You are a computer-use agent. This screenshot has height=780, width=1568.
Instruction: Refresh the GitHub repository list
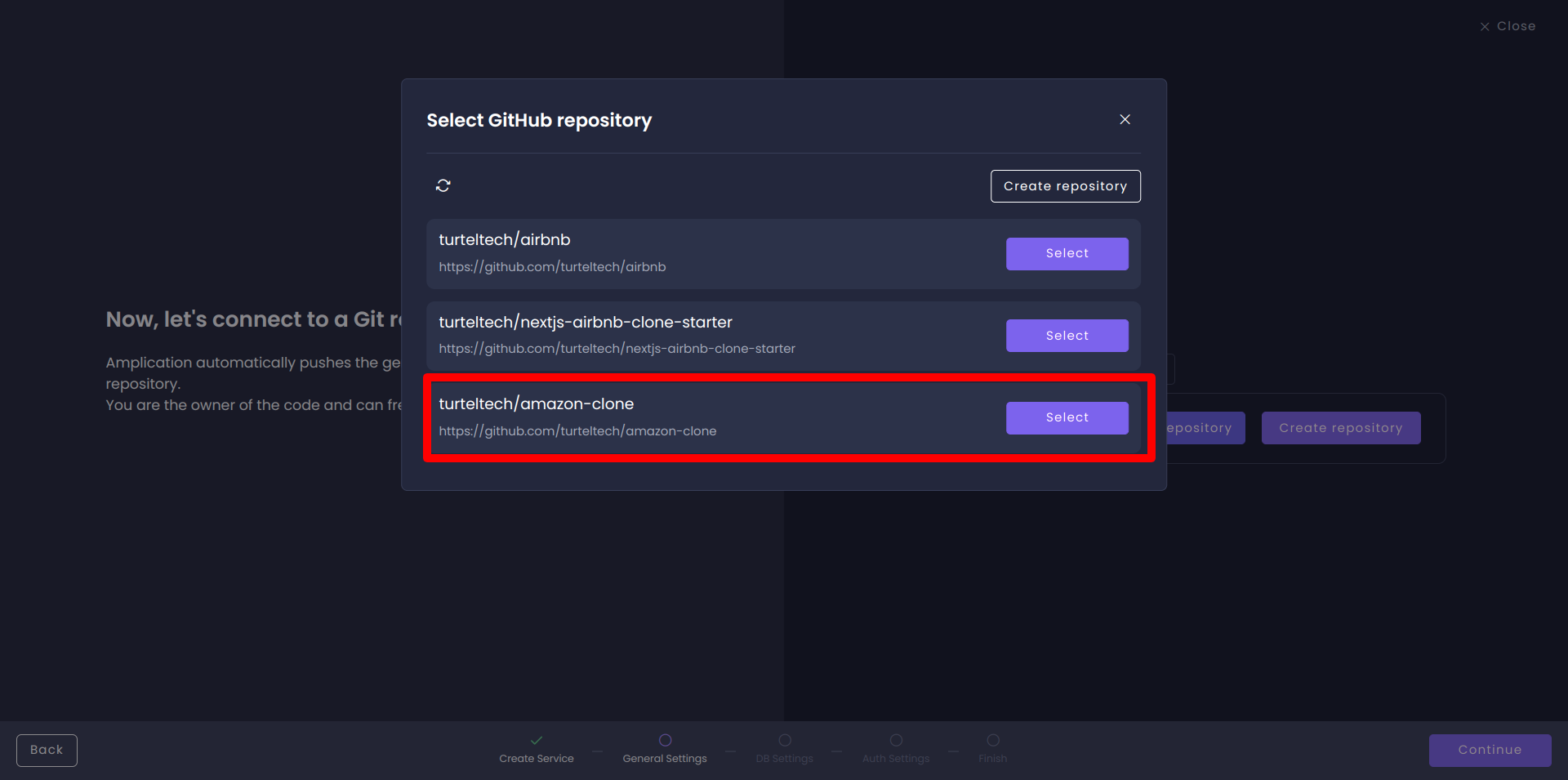click(443, 185)
